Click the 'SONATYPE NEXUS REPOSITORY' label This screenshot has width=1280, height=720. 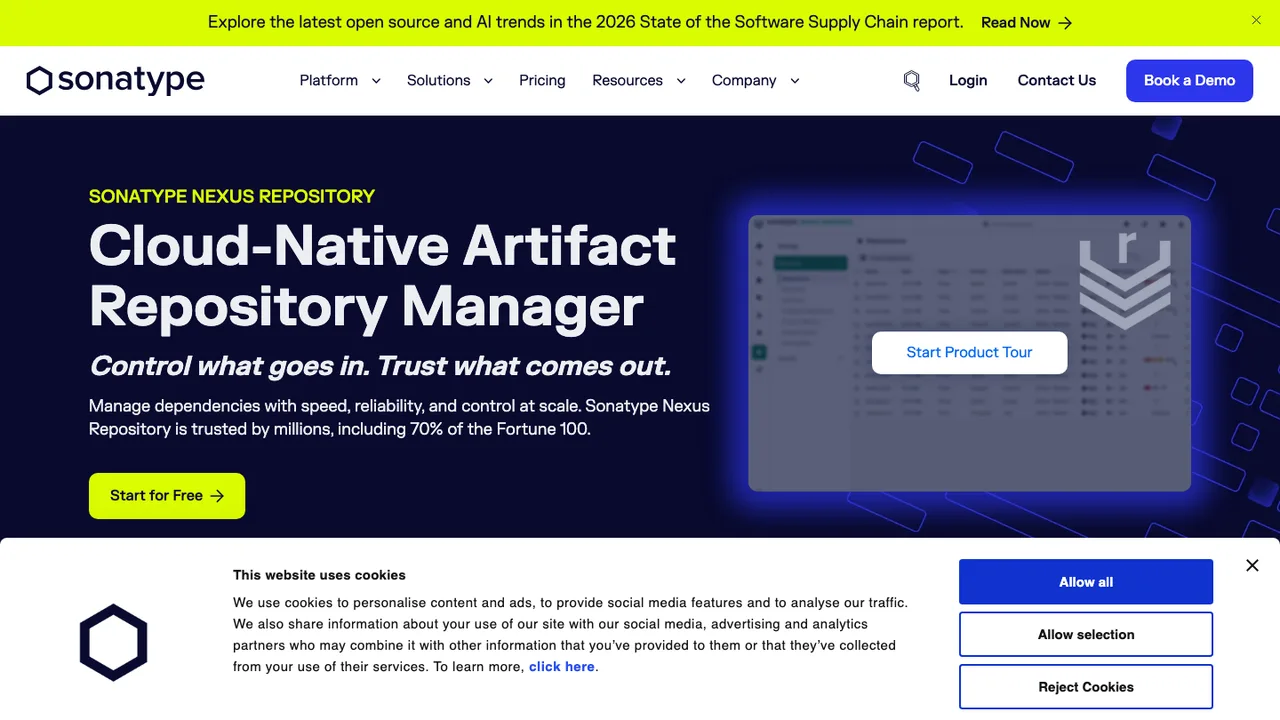[232, 196]
